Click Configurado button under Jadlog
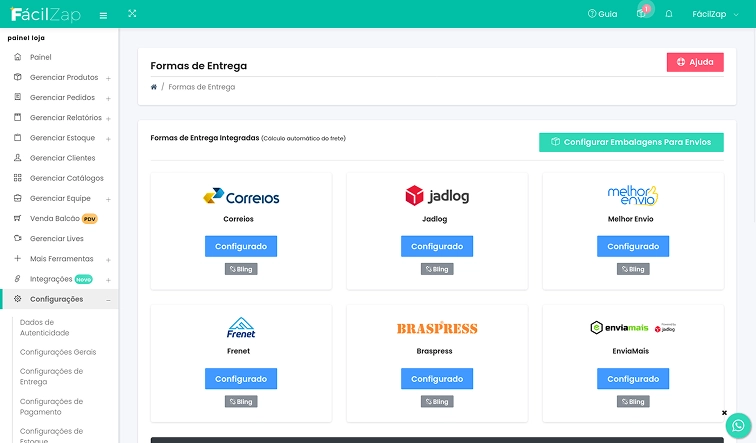Screen dimensions: 756x443 pyautogui.click(x=437, y=246)
